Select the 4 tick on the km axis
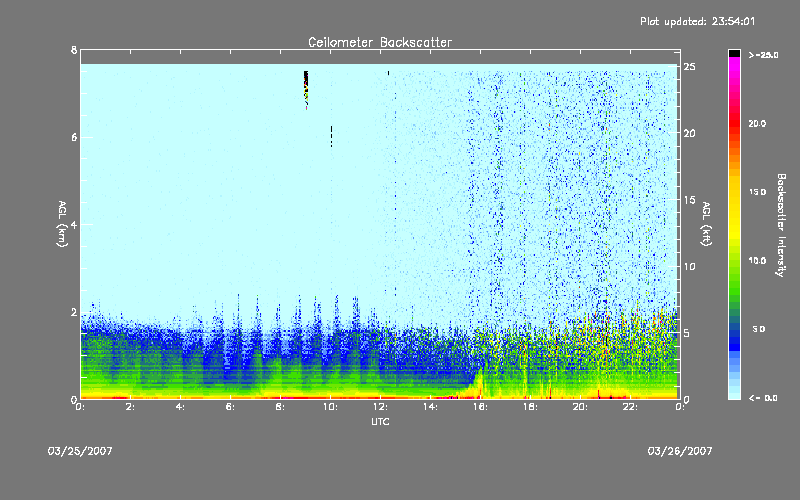 click(x=74, y=224)
